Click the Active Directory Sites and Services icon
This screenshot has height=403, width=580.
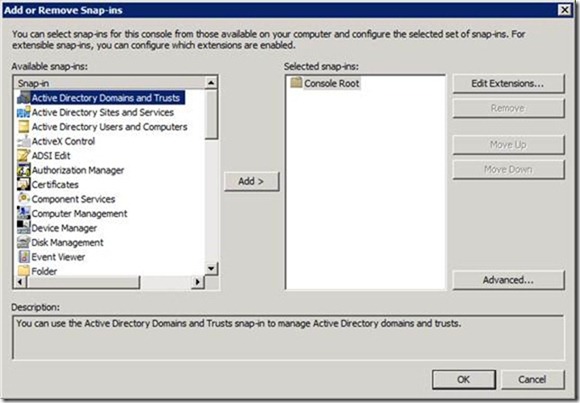(x=24, y=112)
